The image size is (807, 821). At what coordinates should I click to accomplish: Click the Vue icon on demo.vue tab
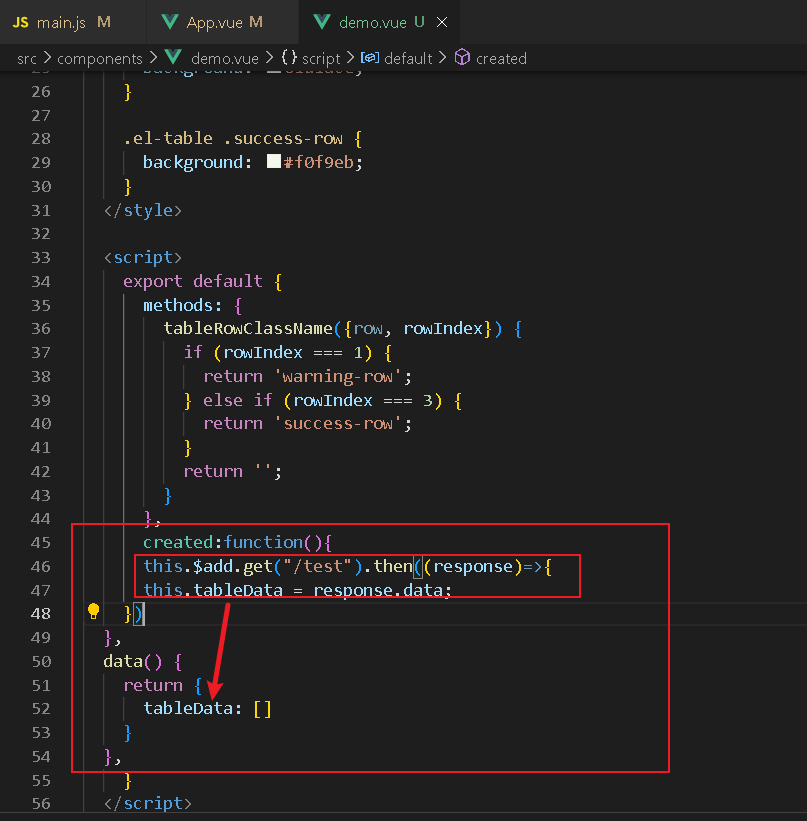pos(322,22)
